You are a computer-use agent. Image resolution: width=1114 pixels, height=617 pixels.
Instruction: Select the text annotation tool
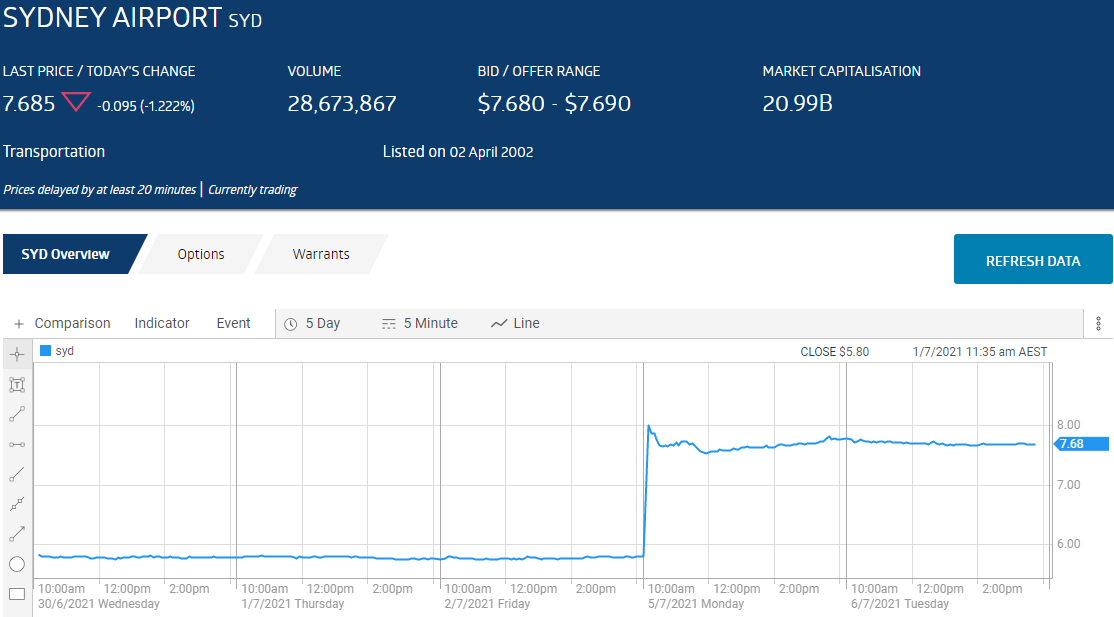(17, 385)
